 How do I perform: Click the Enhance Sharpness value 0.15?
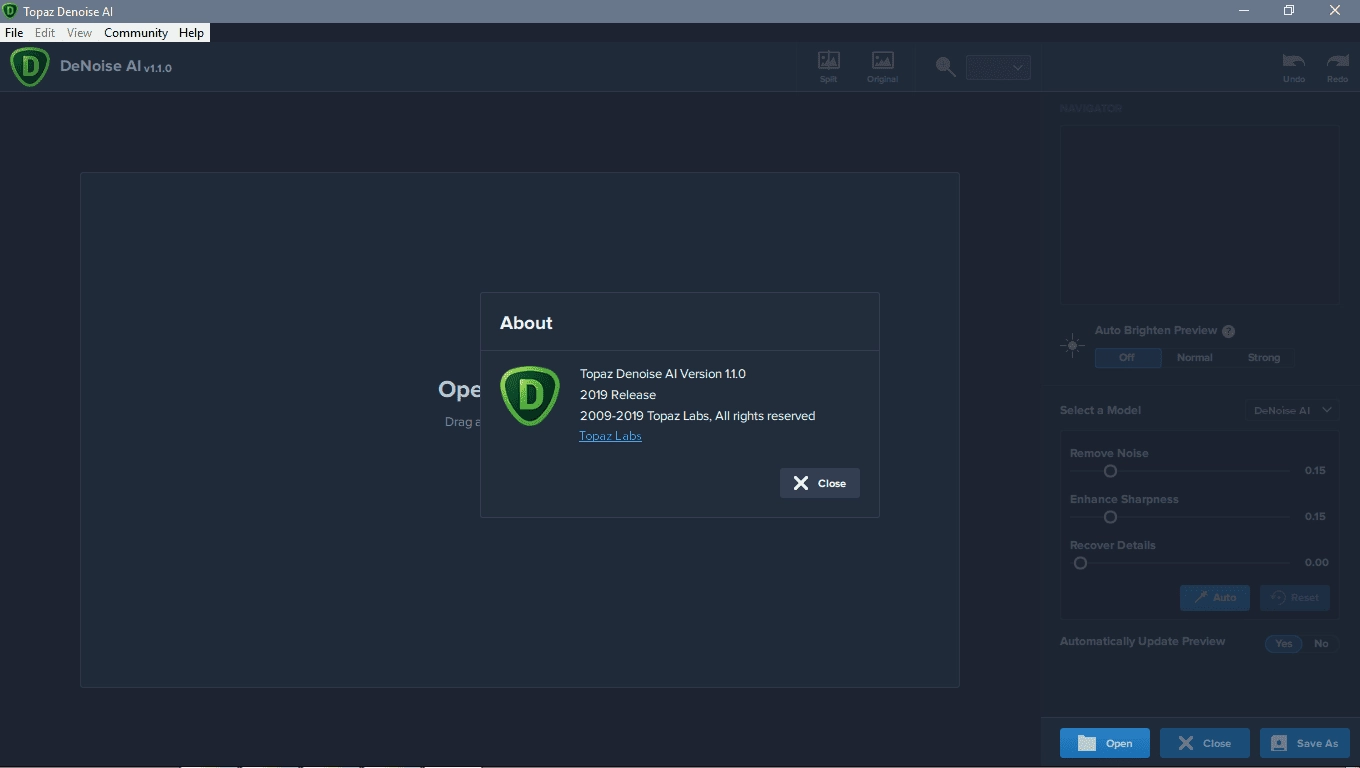click(x=1315, y=516)
